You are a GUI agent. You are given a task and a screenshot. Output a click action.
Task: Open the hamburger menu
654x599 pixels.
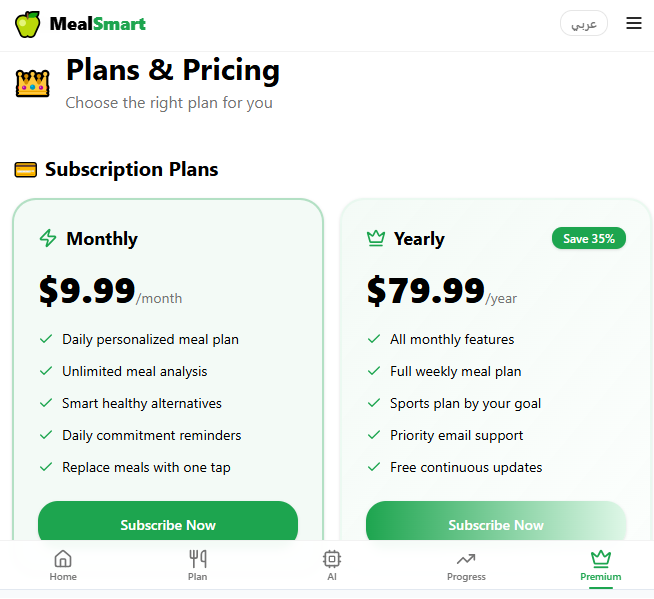coord(634,24)
